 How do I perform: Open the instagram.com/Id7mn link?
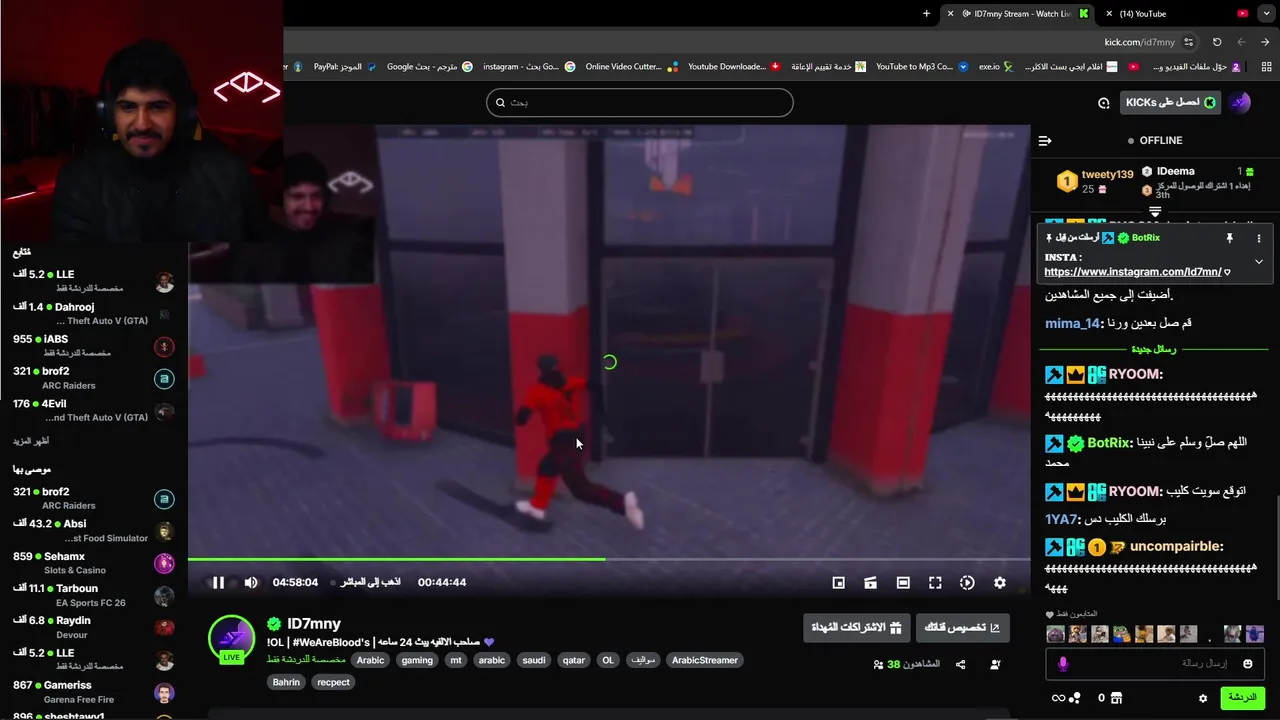(1132, 272)
